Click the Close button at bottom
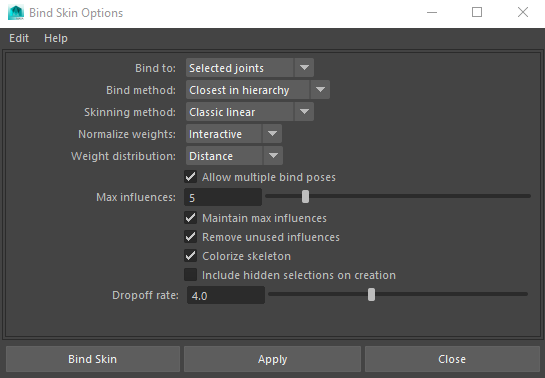 452,359
